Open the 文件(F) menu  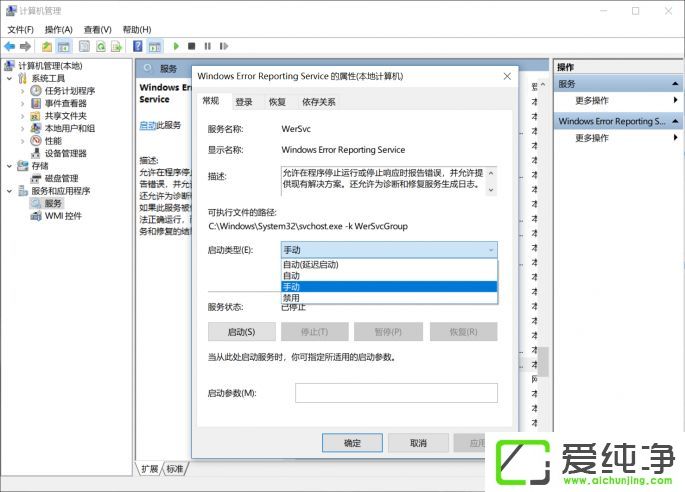[21, 30]
